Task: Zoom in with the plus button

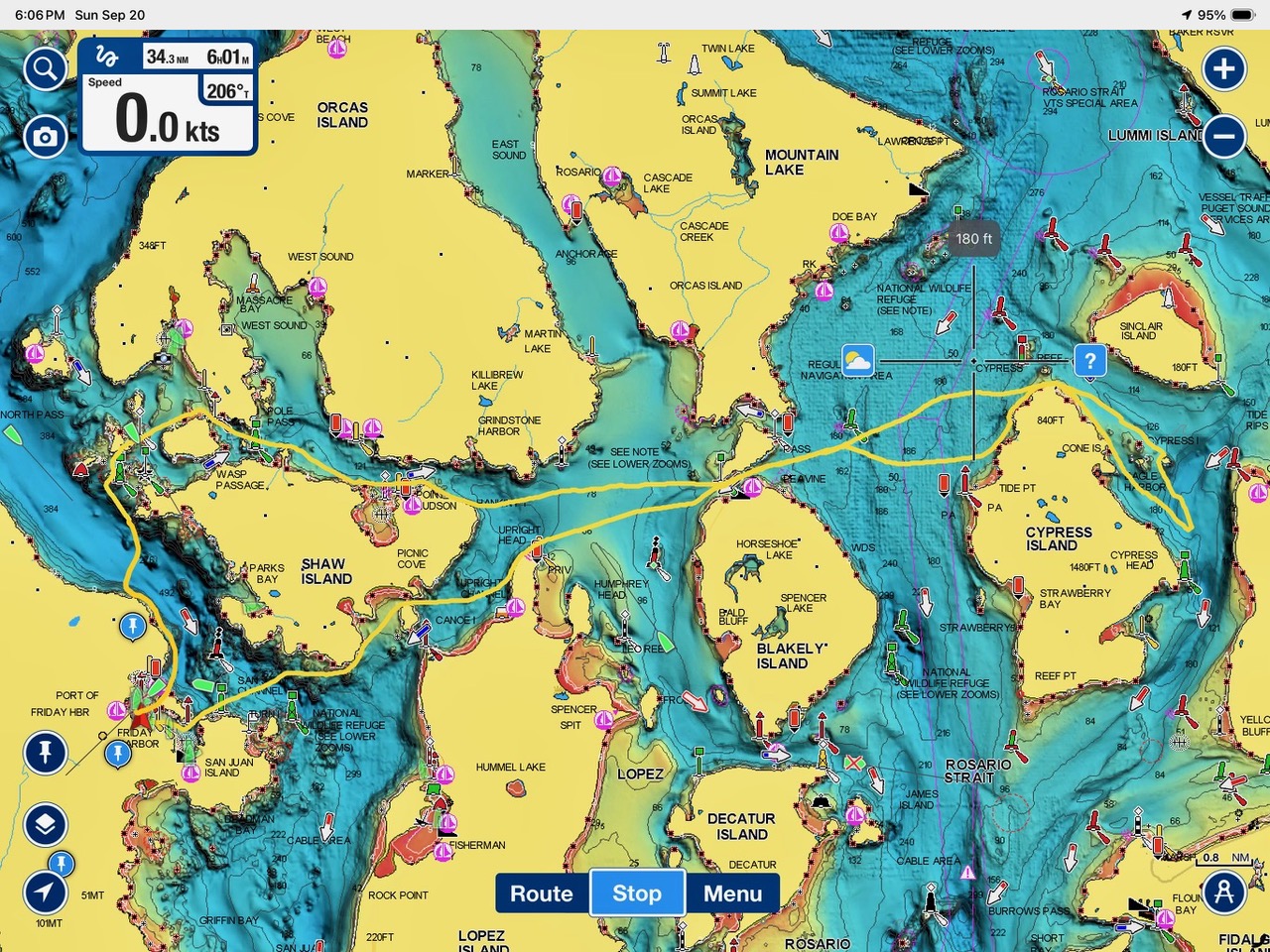Action: pyautogui.click(x=1224, y=69)
